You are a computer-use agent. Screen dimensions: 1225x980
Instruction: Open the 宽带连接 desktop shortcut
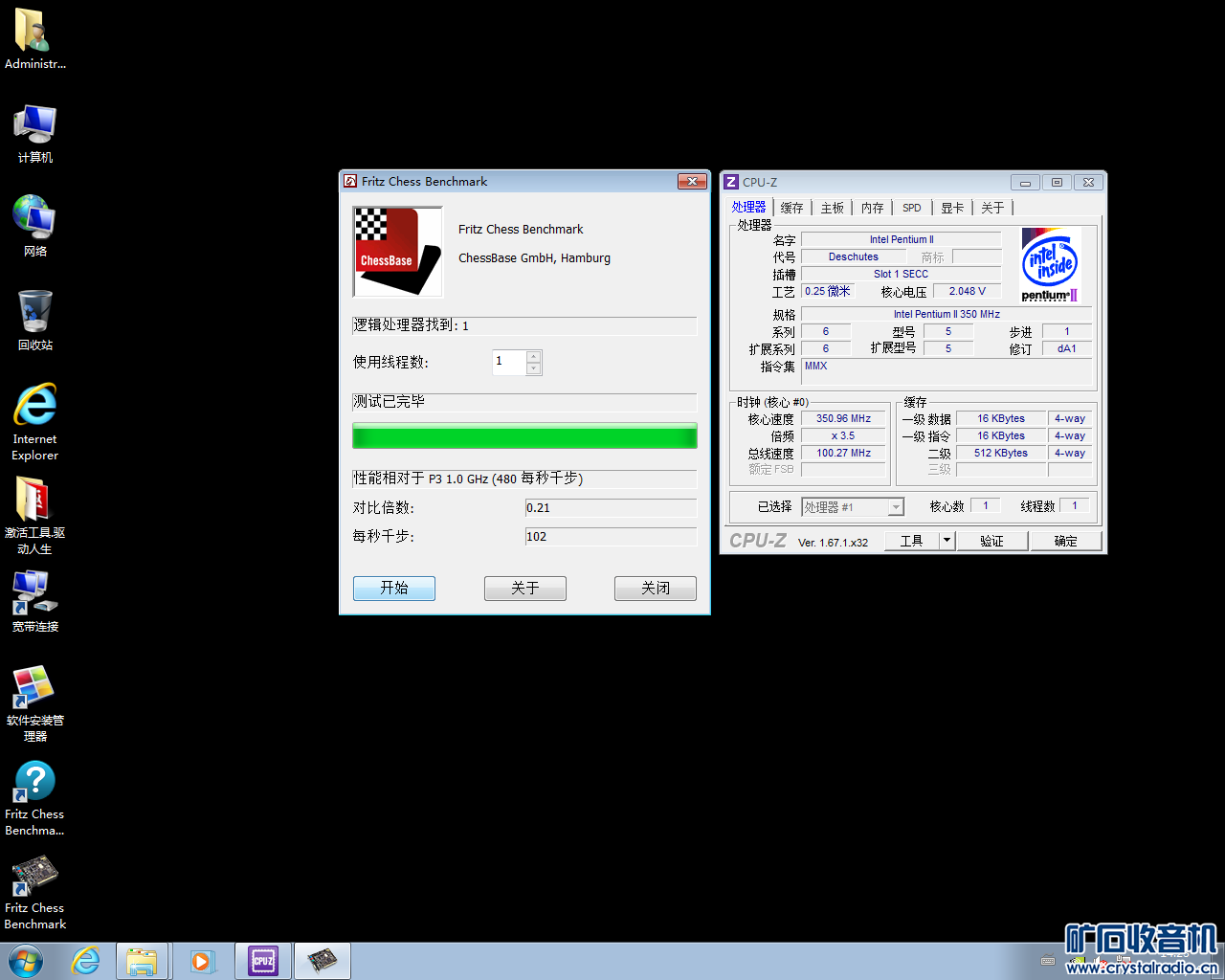click(x=34, y=602)
